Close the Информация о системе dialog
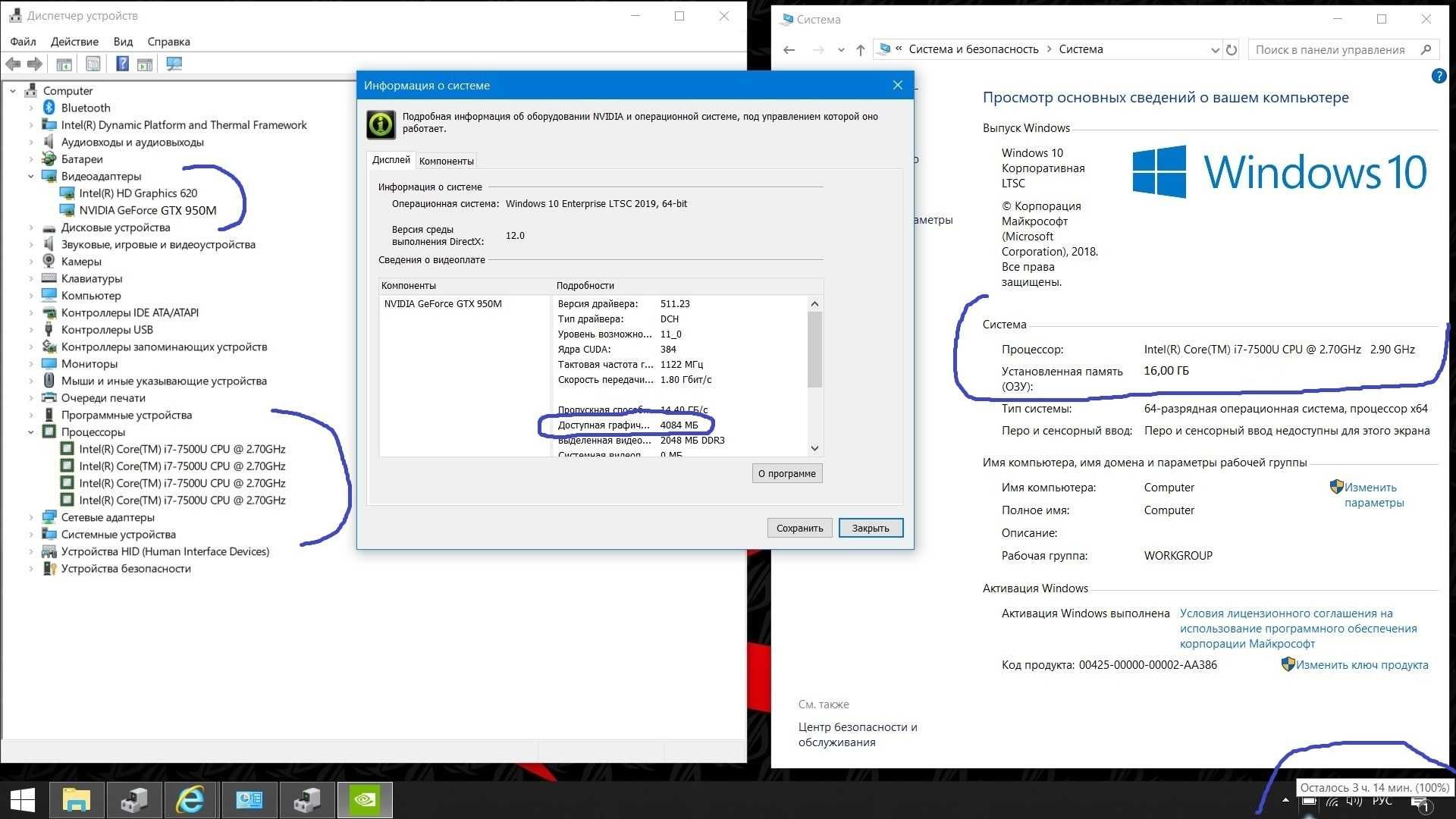 click(897, 85)
